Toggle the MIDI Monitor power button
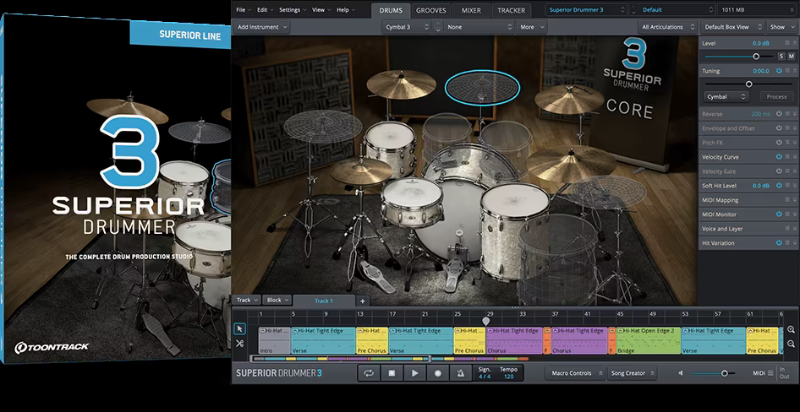The height and width of the screenshot is (412, 800). tap(779, 214)
